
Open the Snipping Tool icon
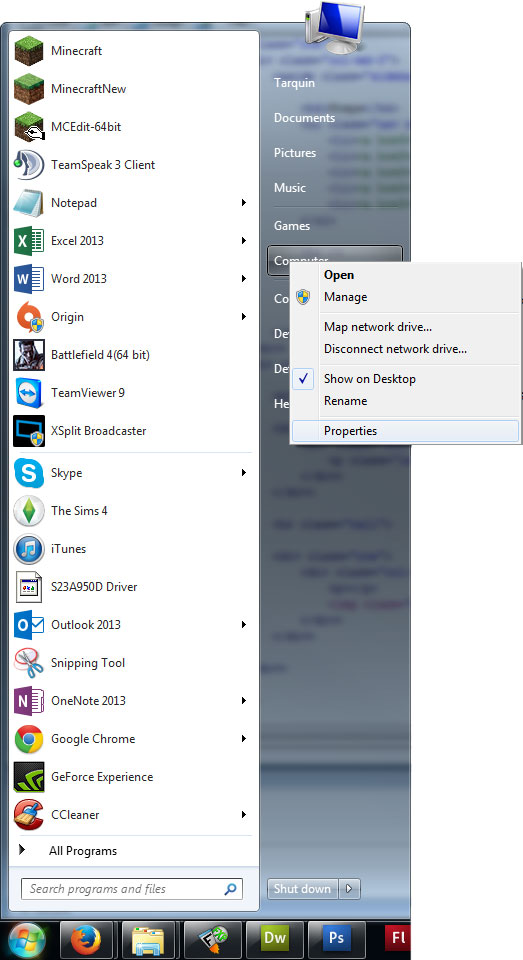coord(29,662)
